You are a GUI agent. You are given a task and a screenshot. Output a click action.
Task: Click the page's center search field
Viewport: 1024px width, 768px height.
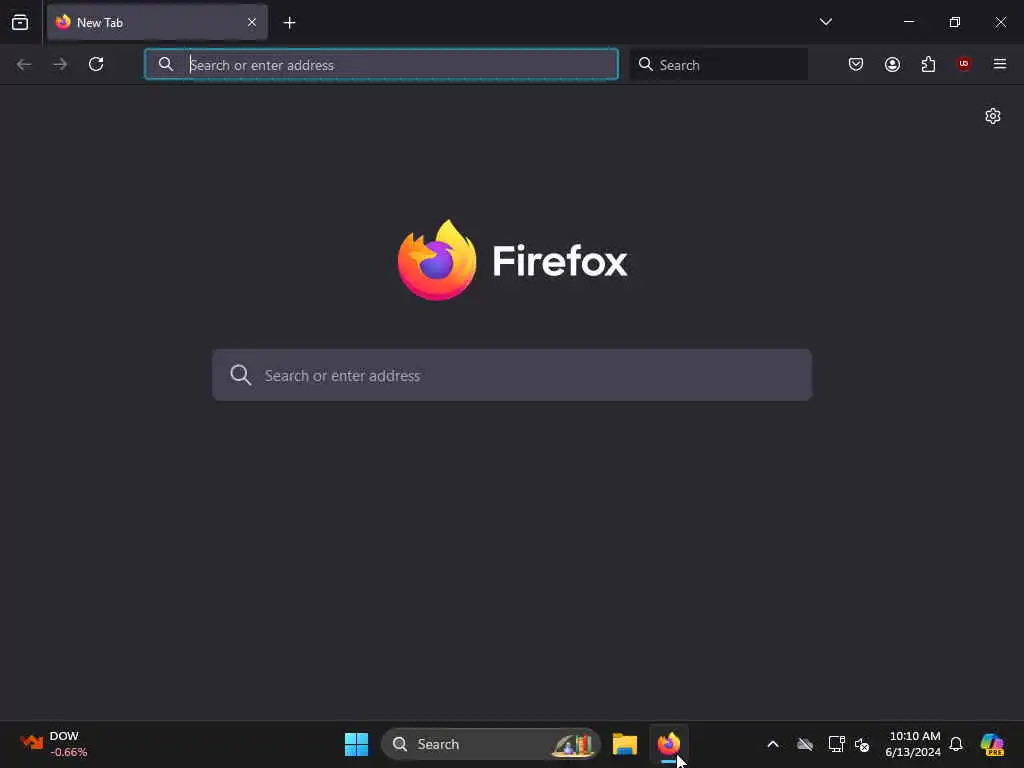point(512,375)
